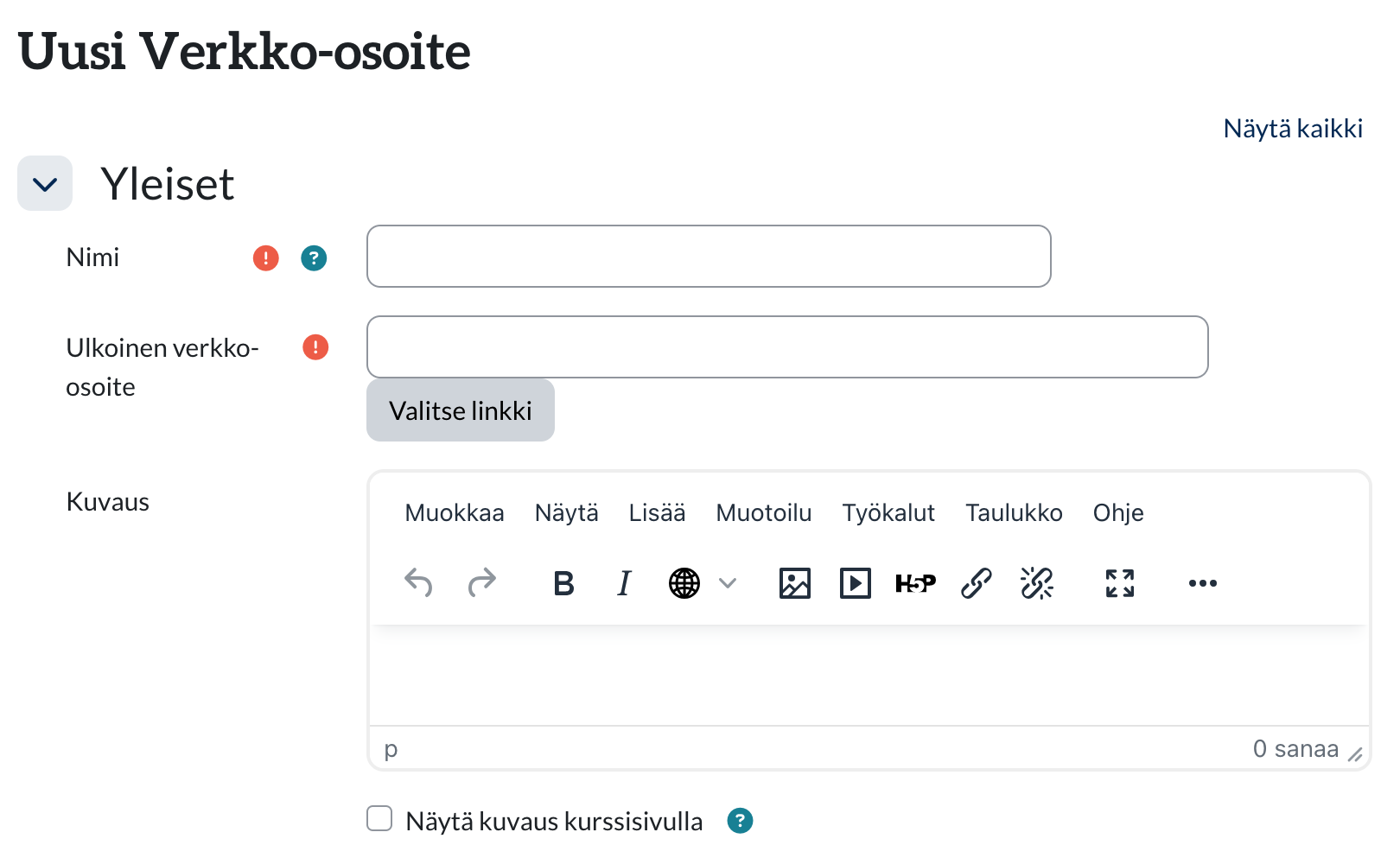Click the 'Valitse linkki' button

[x=461, y=410]
